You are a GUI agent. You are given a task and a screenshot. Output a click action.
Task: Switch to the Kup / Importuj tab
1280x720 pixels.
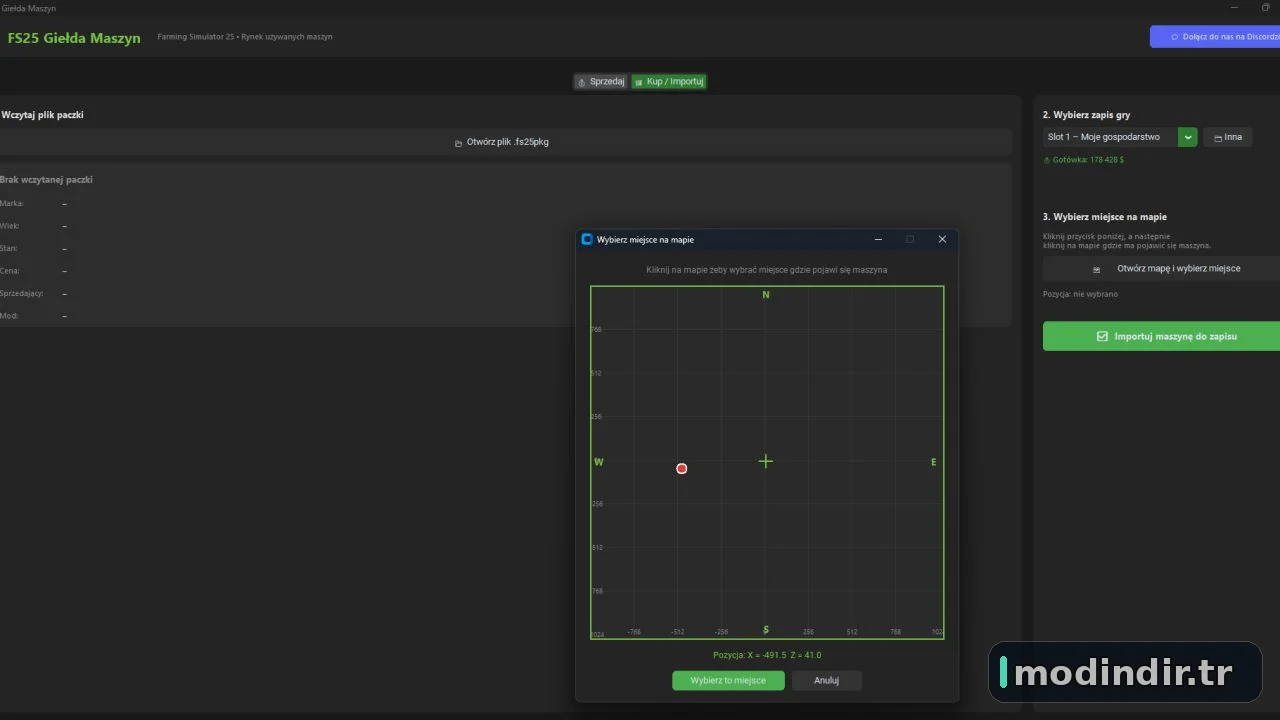coord(669,82)
